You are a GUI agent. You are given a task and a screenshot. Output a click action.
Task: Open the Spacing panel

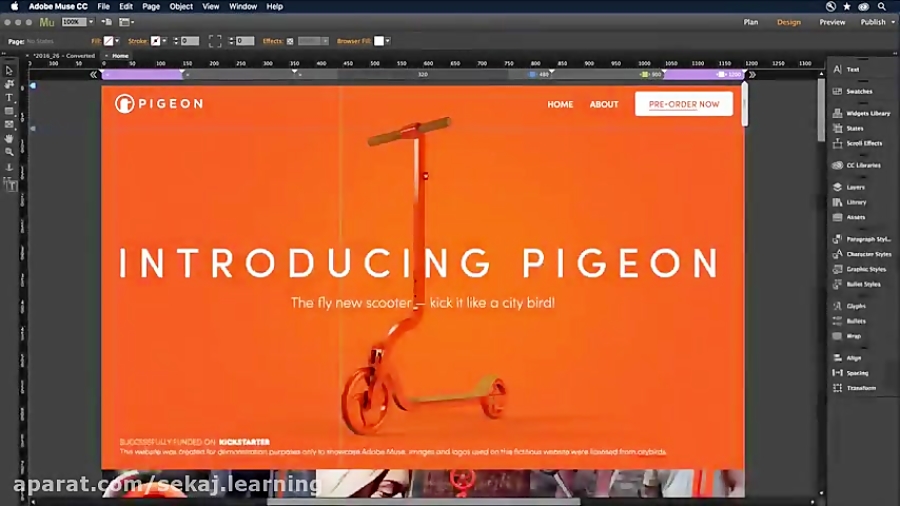851,373
